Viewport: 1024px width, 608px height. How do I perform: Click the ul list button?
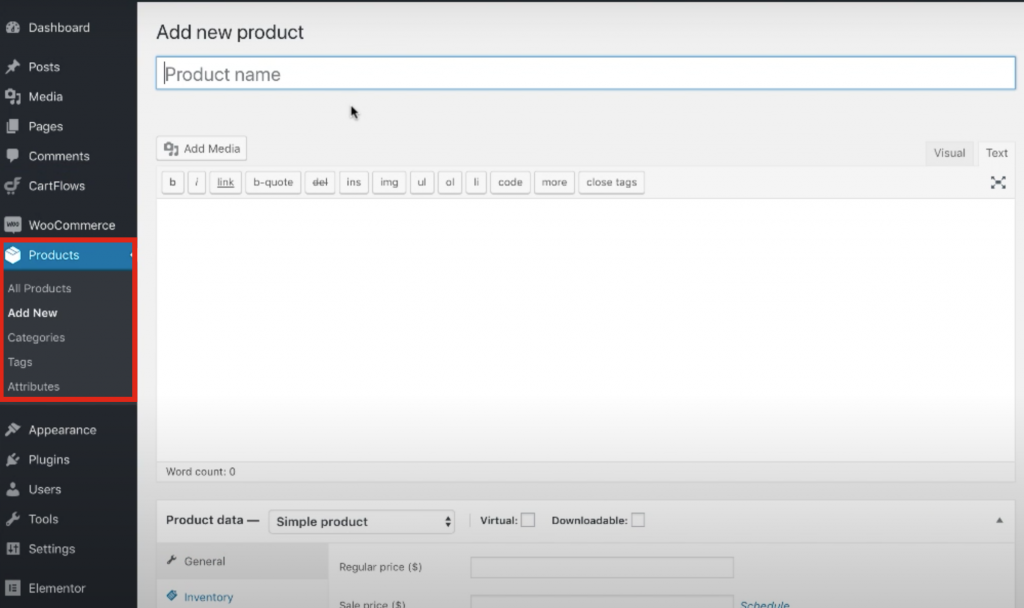point(422,182)
